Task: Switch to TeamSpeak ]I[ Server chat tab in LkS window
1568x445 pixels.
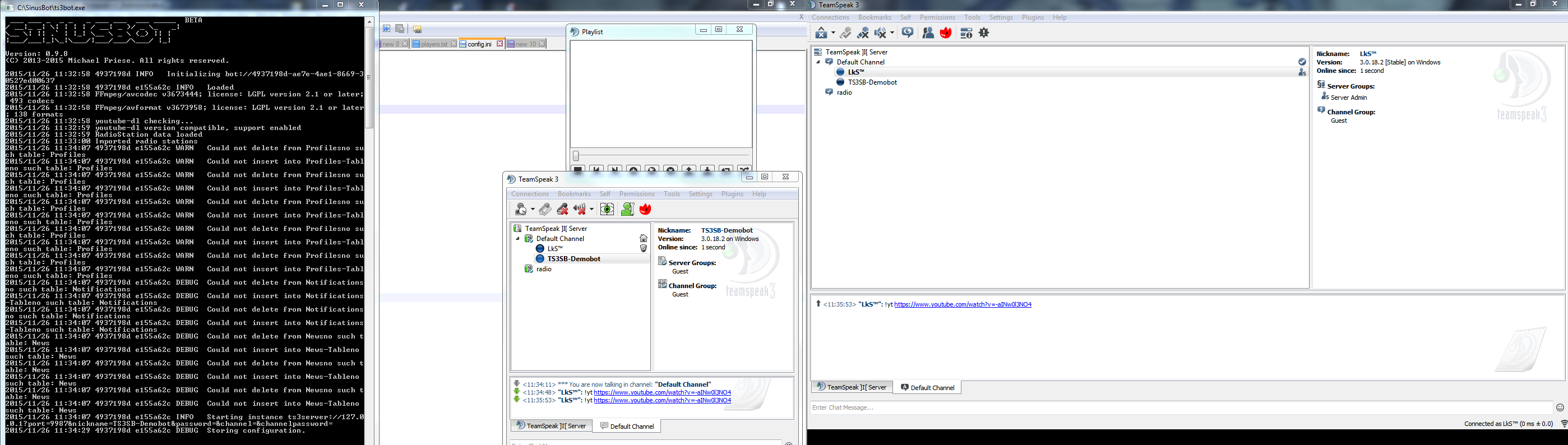Action: (x=852, y=387)
